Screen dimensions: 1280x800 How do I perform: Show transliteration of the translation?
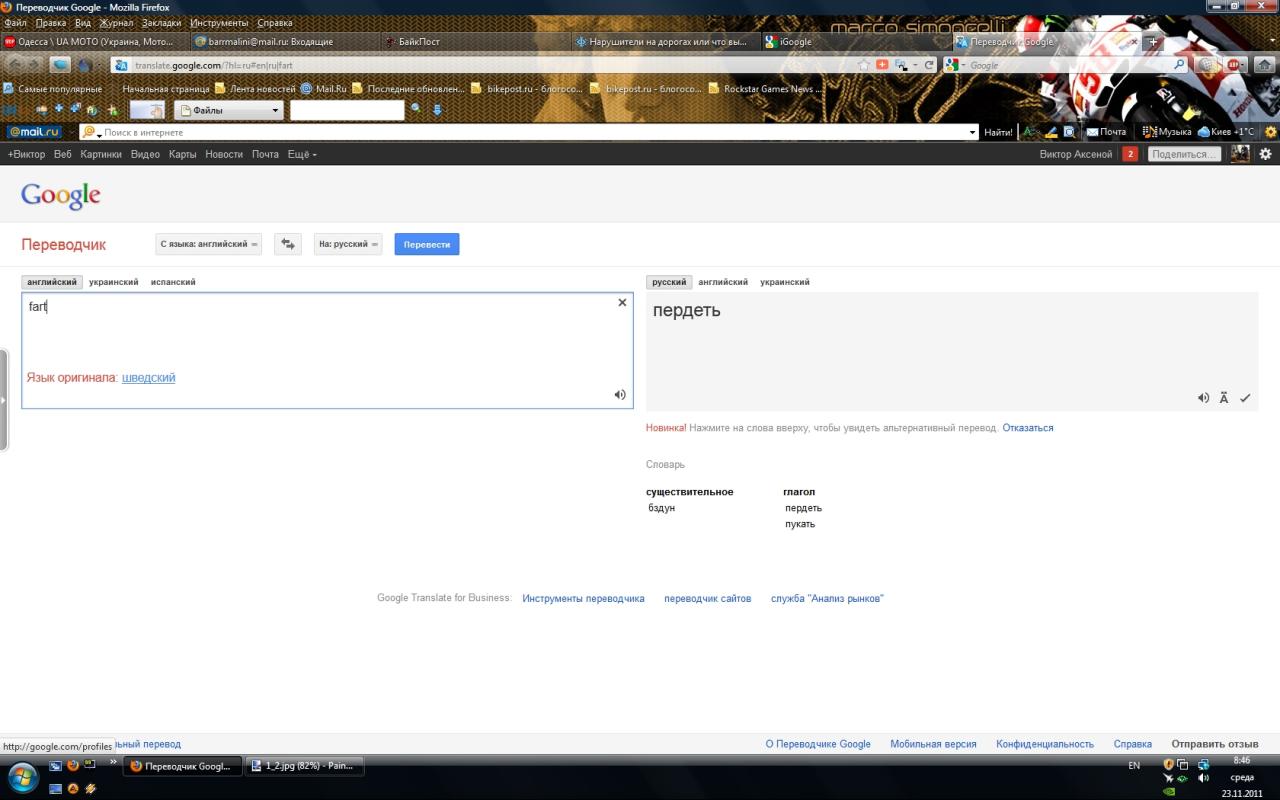pos(1224,398)
